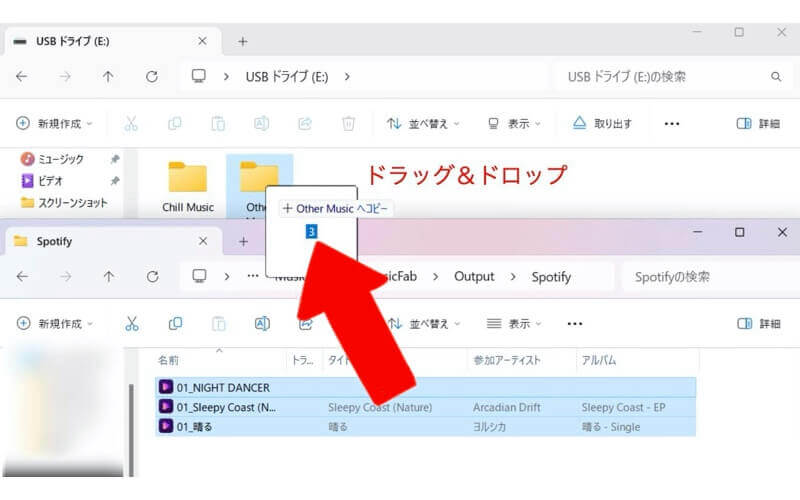
Task: Click Share icon in USB drive toolbar
Action: [305, 123]
